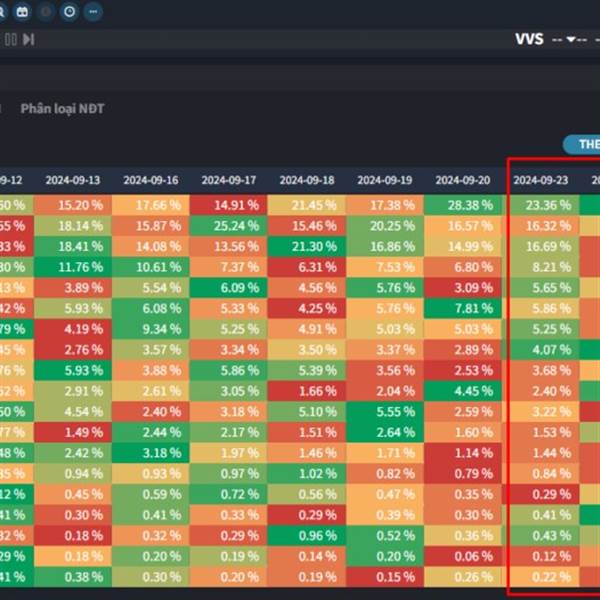Viewport: 600px width, 600px height.
Task: Switch to the Phân loại NĐT tab
Action: pos(62,109)
